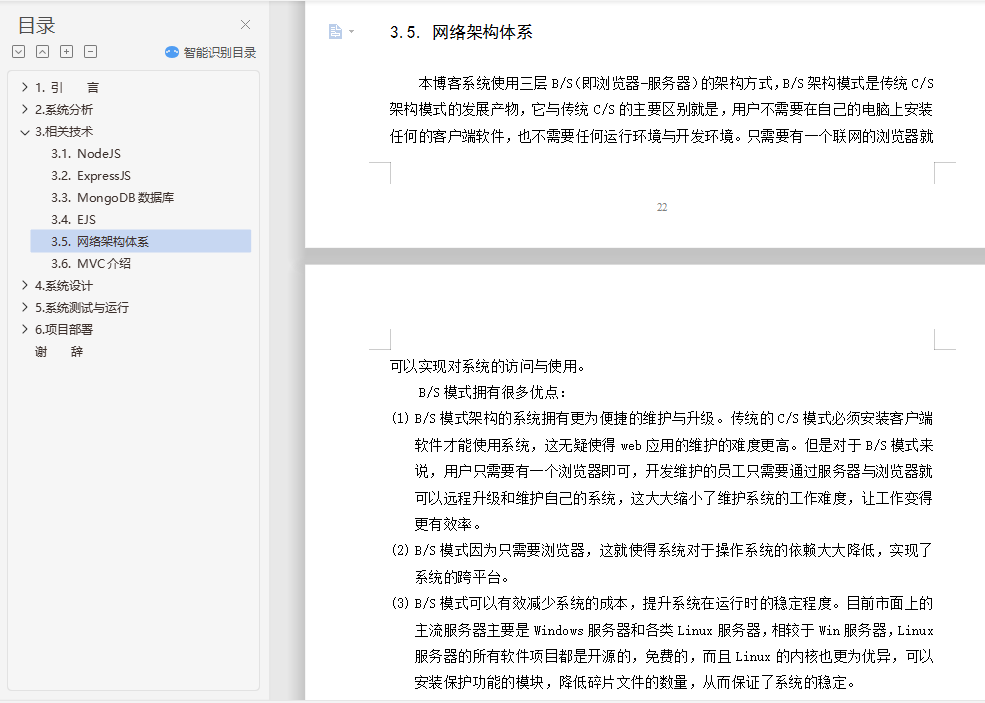Screen dimensions: 985x703
Task: Click page number 22 in footer
Action: click(x=662, y=207)
